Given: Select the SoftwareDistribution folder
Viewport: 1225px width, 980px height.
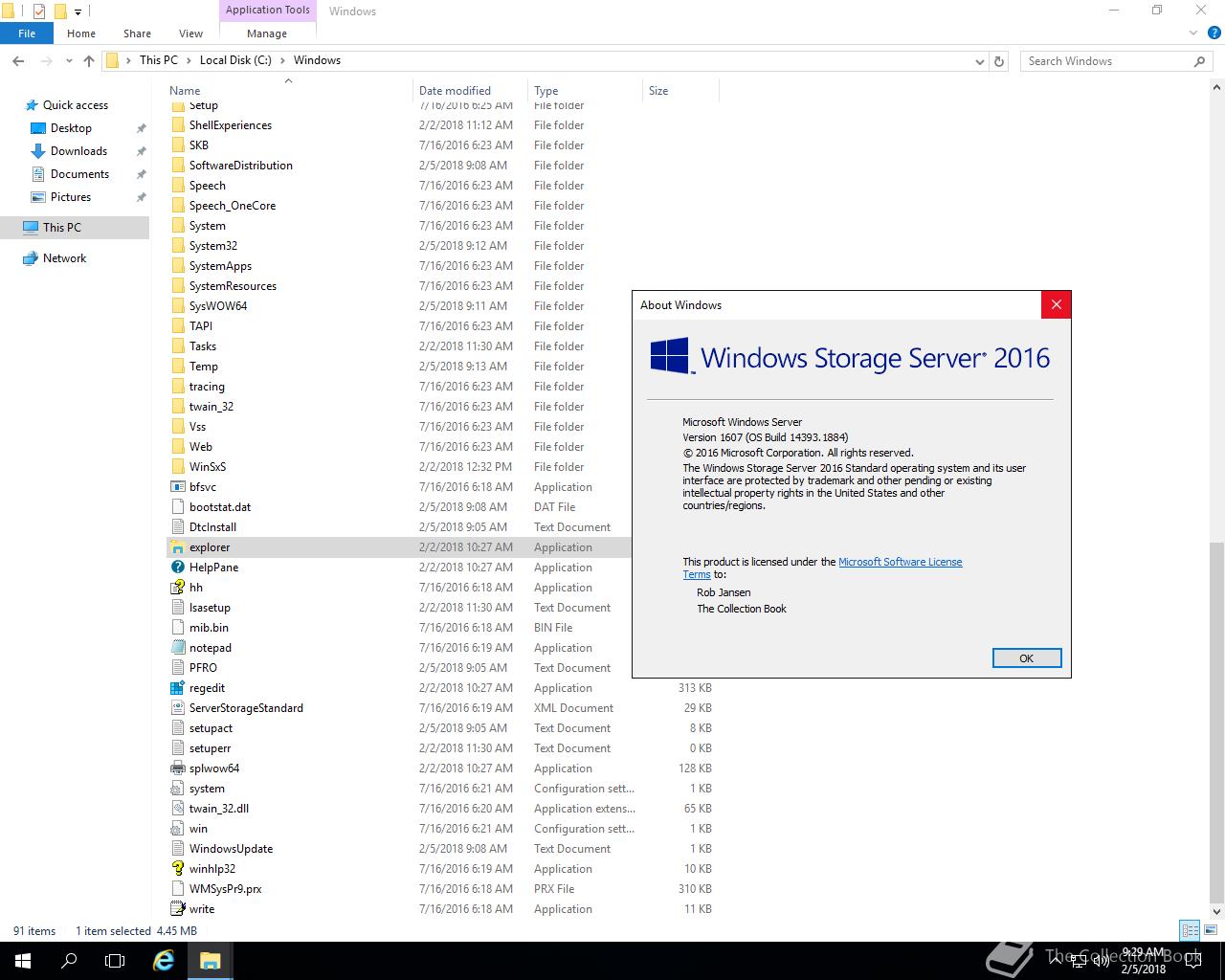Looking at the screenshot, I should pos(240,166).
